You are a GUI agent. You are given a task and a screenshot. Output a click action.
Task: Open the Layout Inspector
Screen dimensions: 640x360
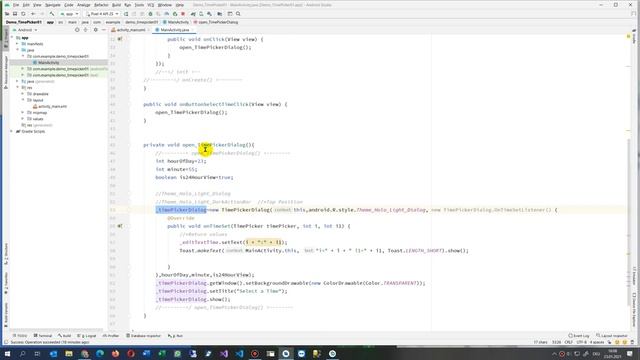[611, 336]
